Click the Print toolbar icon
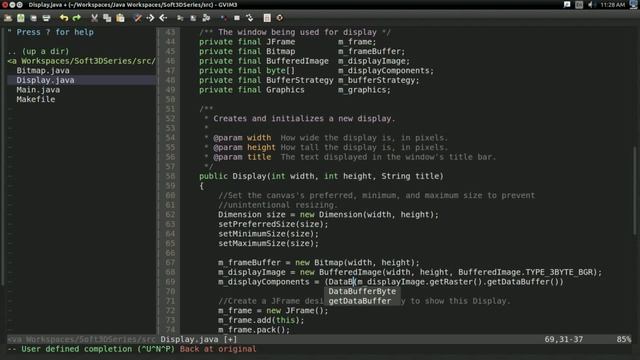Screen dimensions: 640x360 (x=46, y=18)
